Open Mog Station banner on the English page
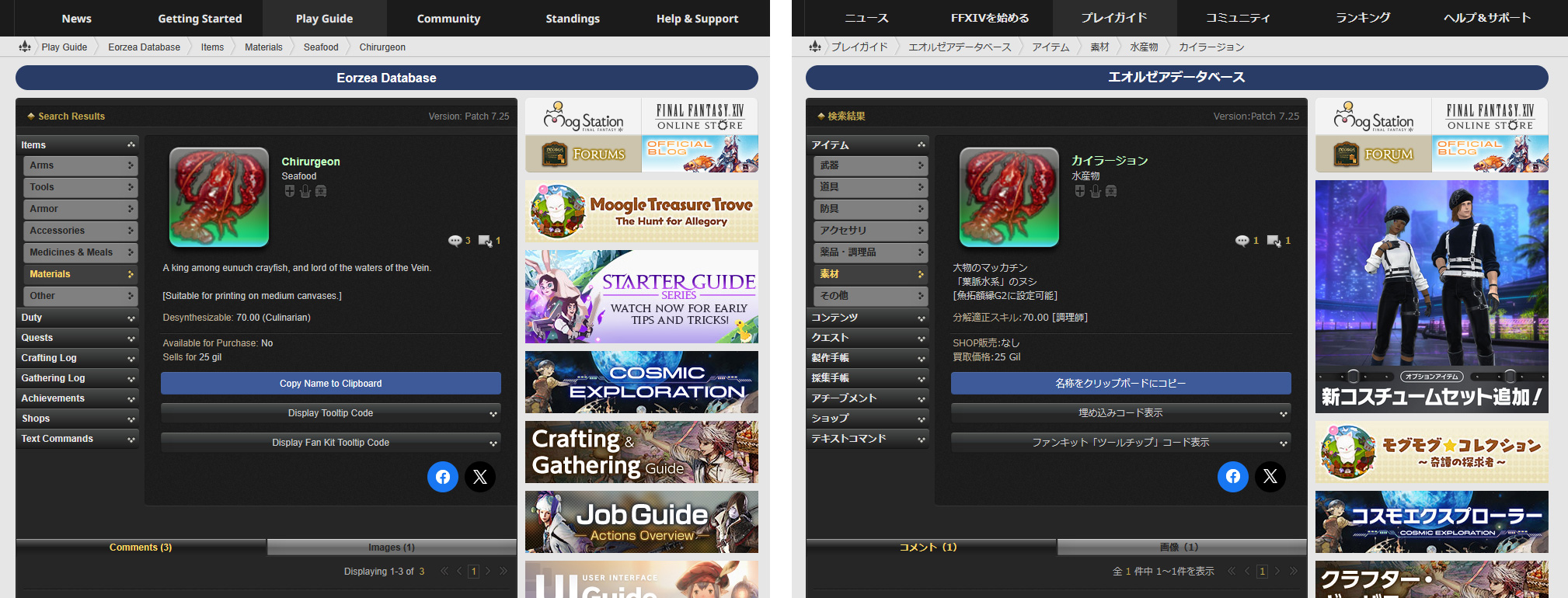1568x598 pixels. 584,116
